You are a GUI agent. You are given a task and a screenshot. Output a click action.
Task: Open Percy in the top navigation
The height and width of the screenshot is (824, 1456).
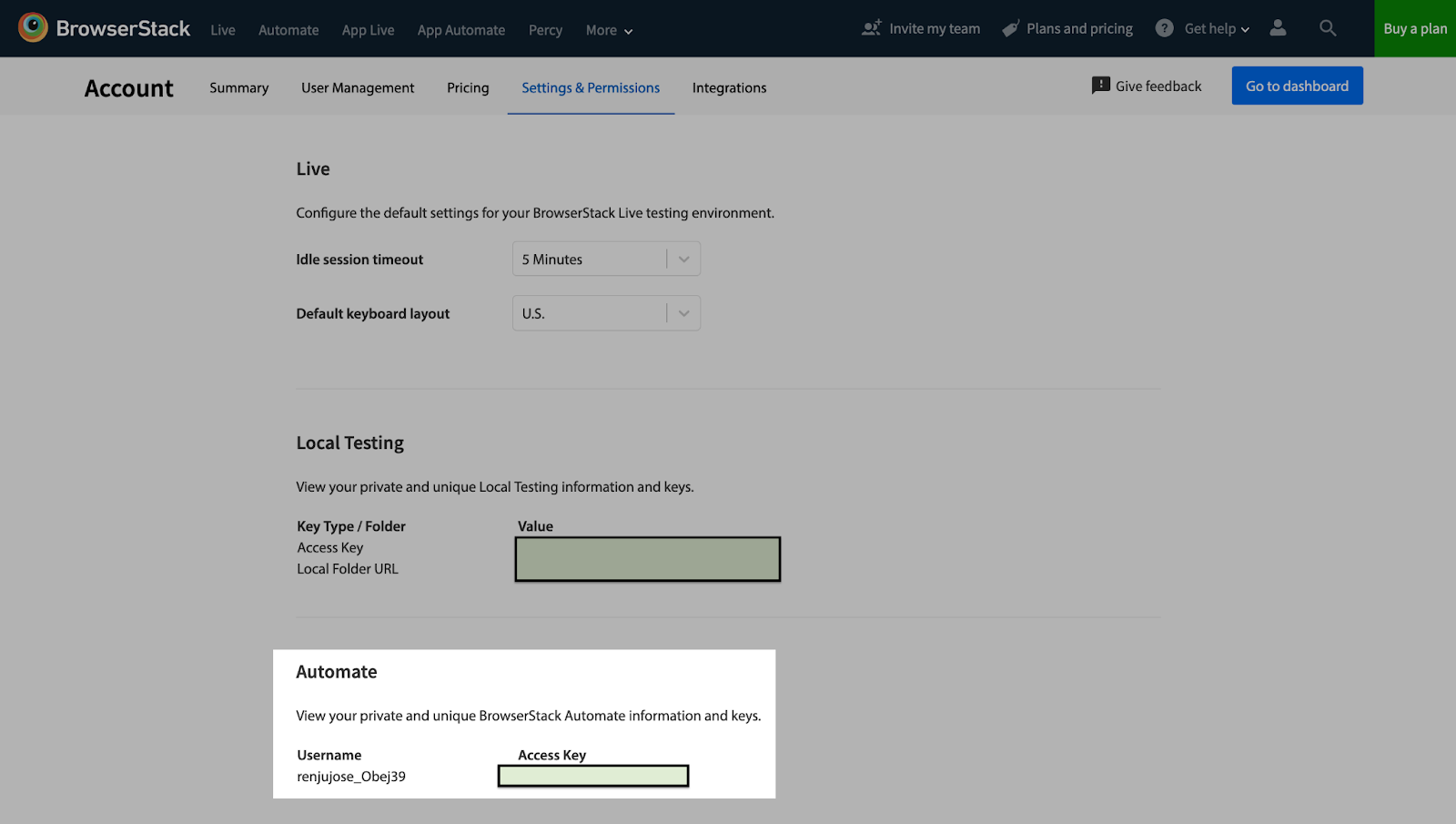(x=545, y=30)
